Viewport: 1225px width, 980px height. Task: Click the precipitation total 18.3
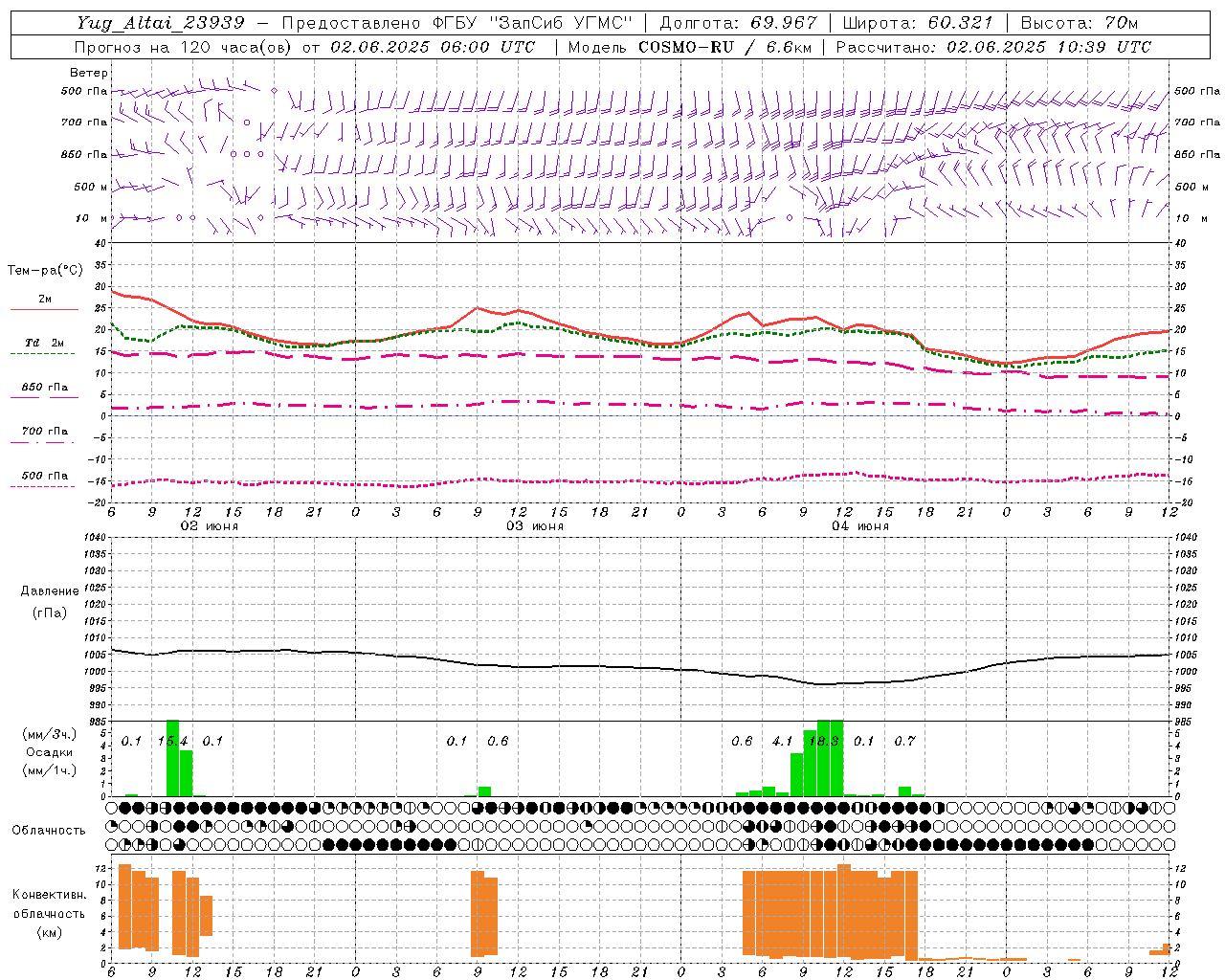click(x=824, y=741)
